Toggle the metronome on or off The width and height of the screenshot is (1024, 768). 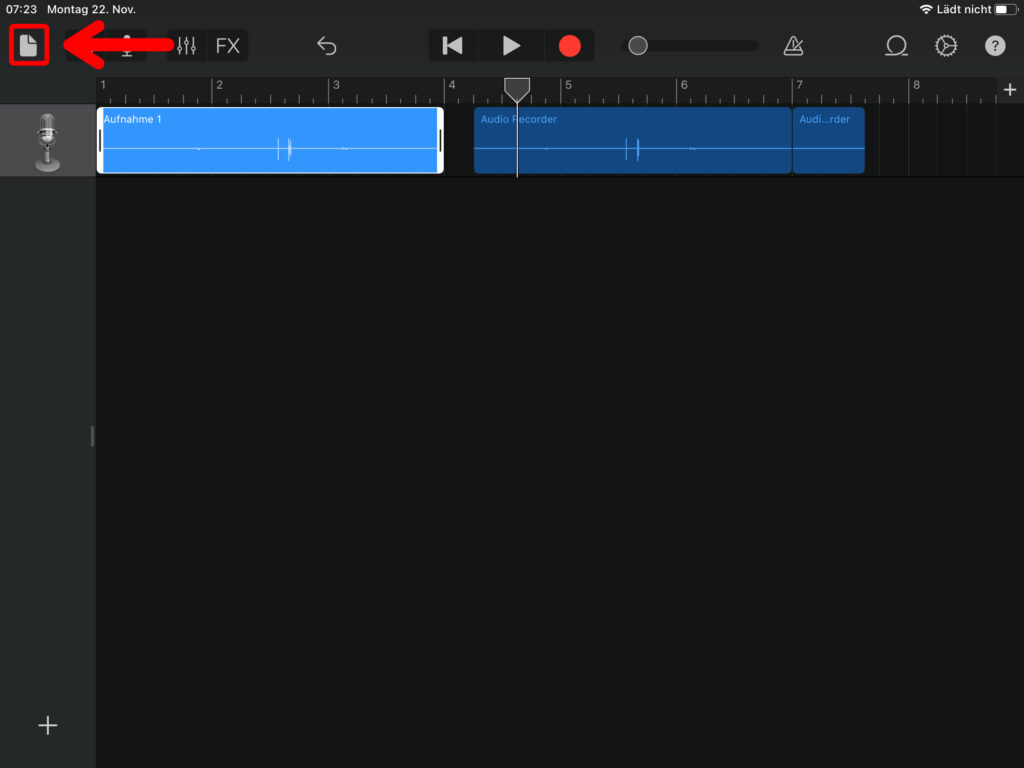coord(793,46)
